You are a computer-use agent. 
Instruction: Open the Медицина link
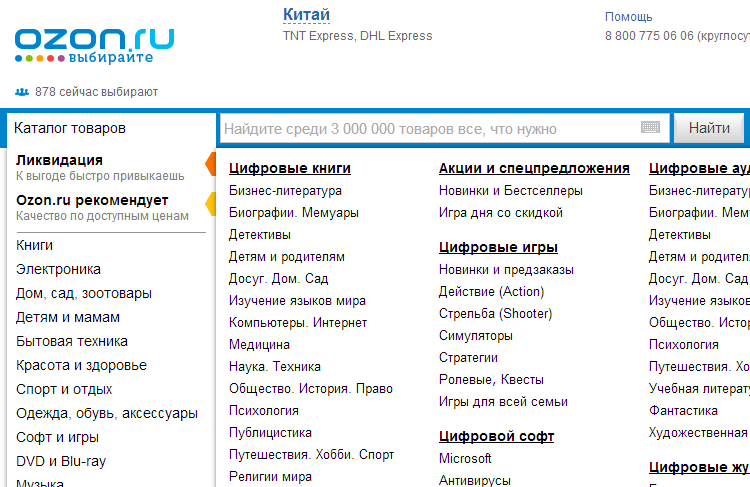[x=259, y=344]
